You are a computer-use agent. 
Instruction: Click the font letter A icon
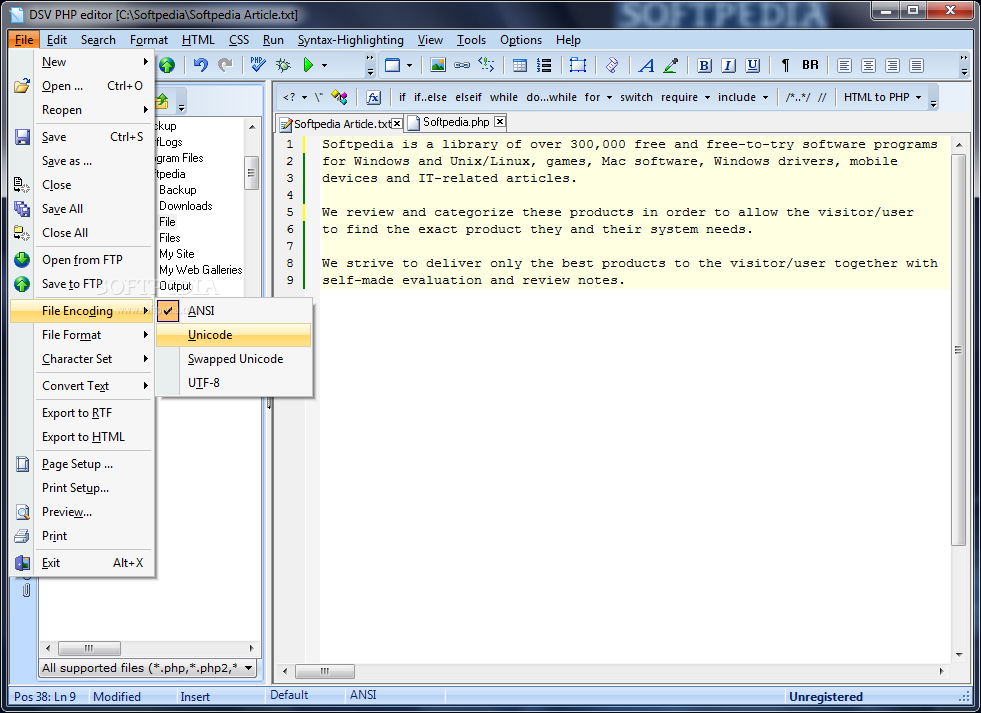[646, 65]
